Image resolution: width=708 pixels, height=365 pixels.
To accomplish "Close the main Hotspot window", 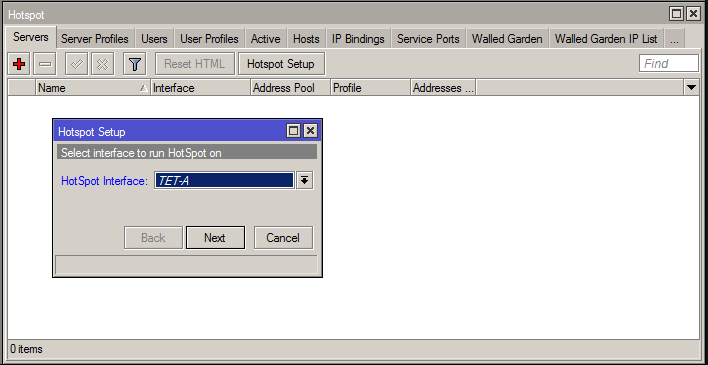I will pos(693,14).
